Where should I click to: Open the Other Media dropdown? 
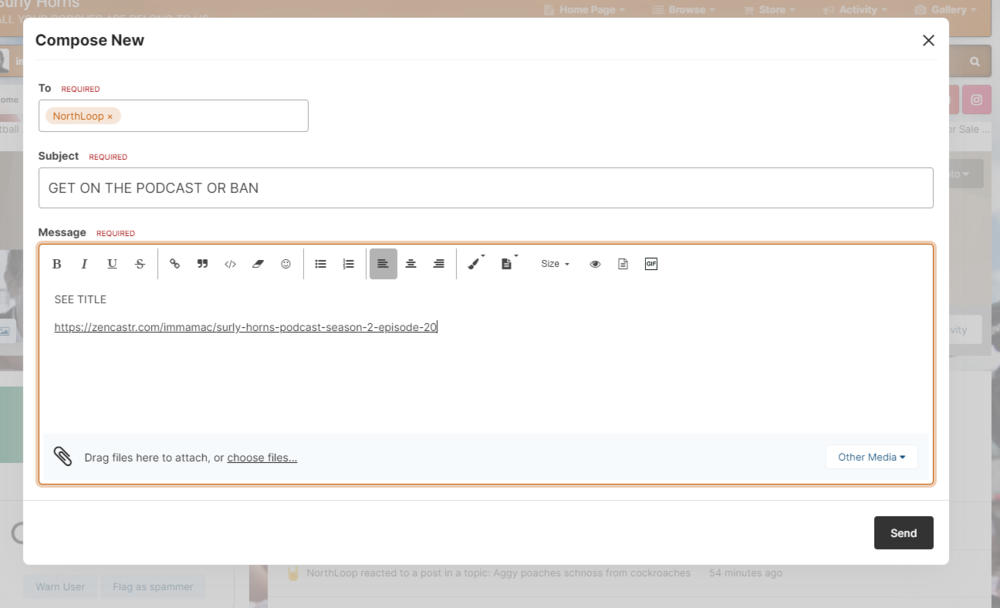tap(871, 457)
